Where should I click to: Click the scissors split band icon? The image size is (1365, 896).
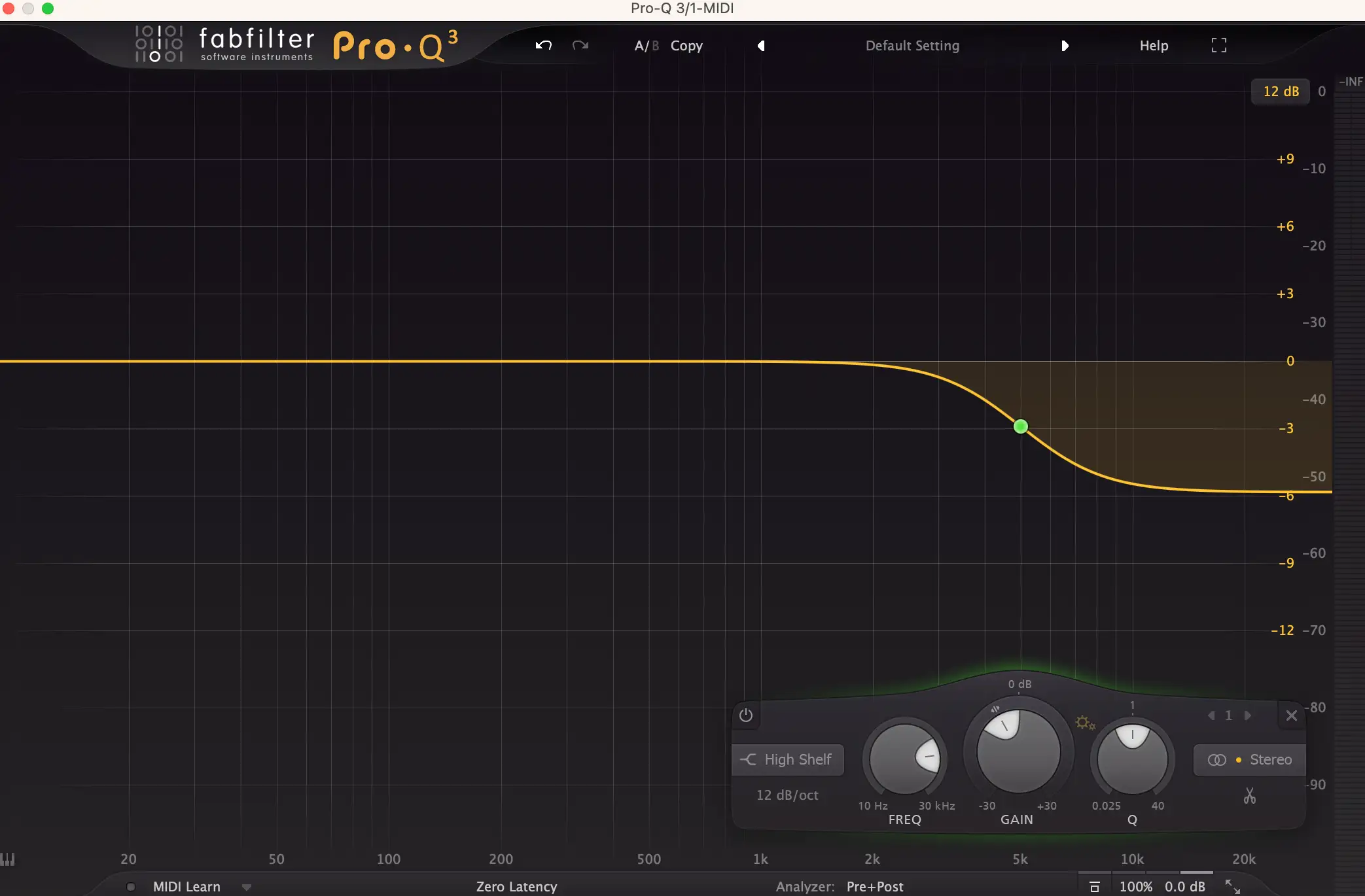point(1249,795)
